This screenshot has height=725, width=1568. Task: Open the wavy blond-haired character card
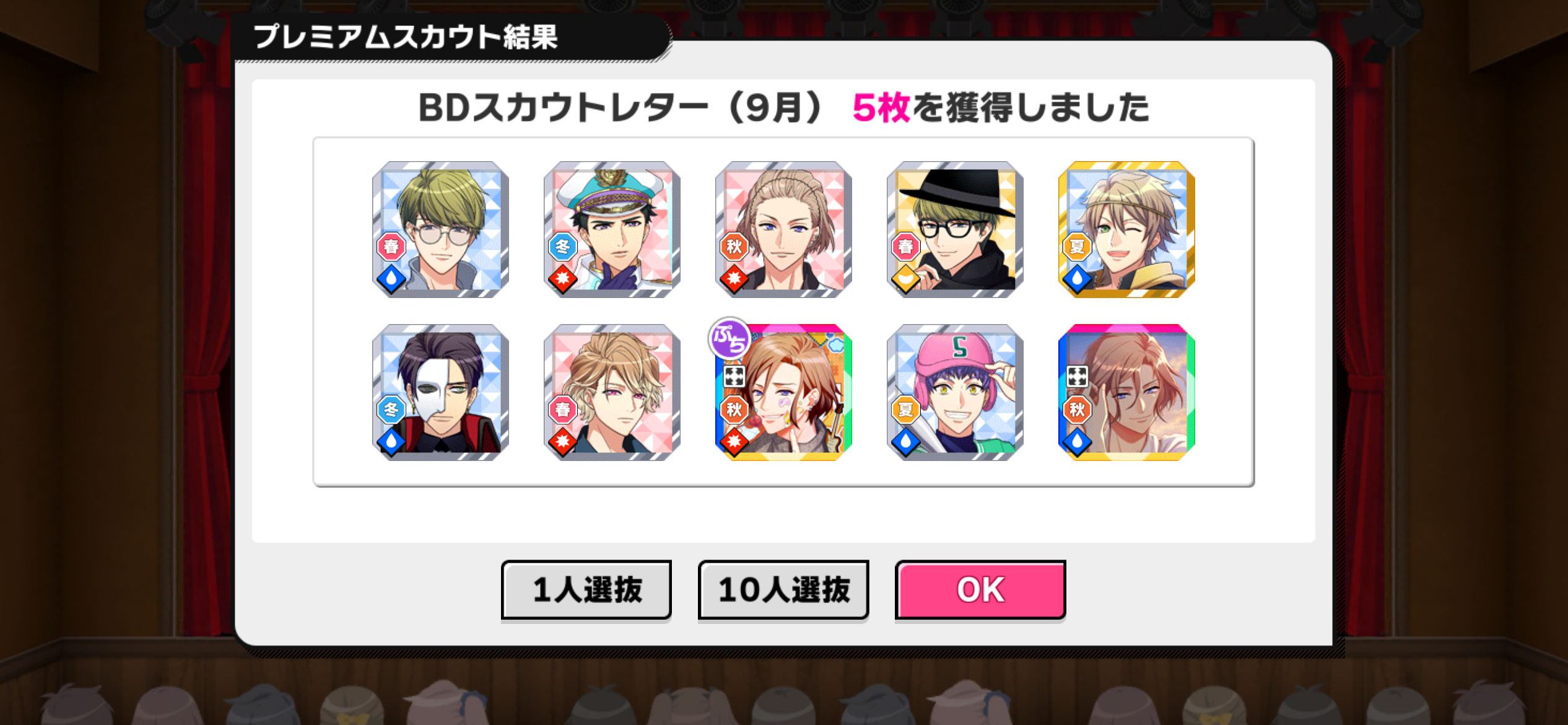click(612, 392)
